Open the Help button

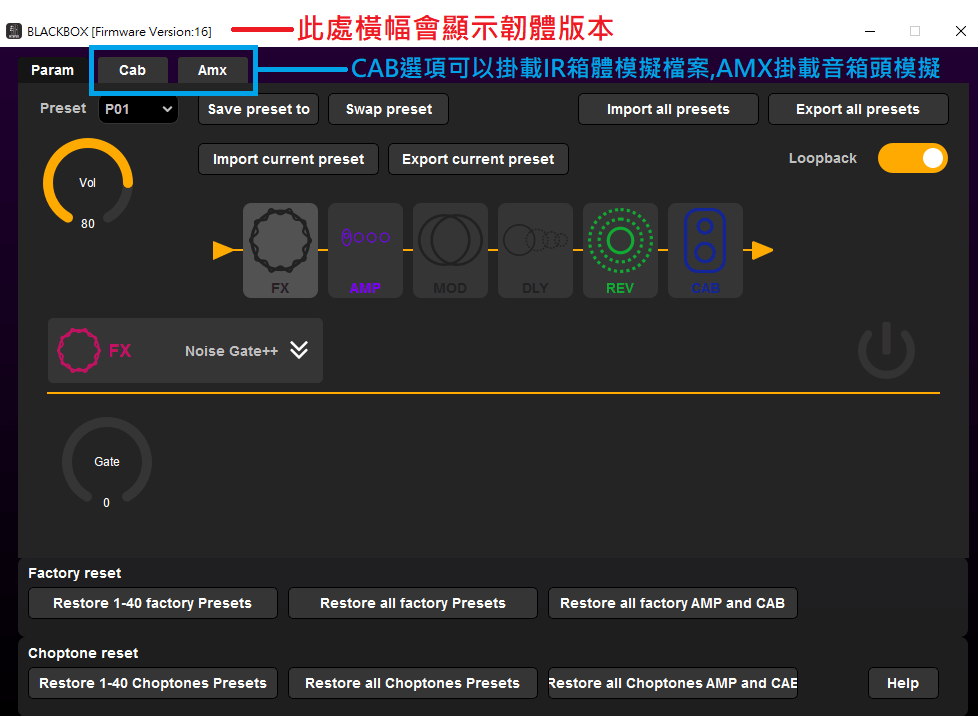point(902,683)
